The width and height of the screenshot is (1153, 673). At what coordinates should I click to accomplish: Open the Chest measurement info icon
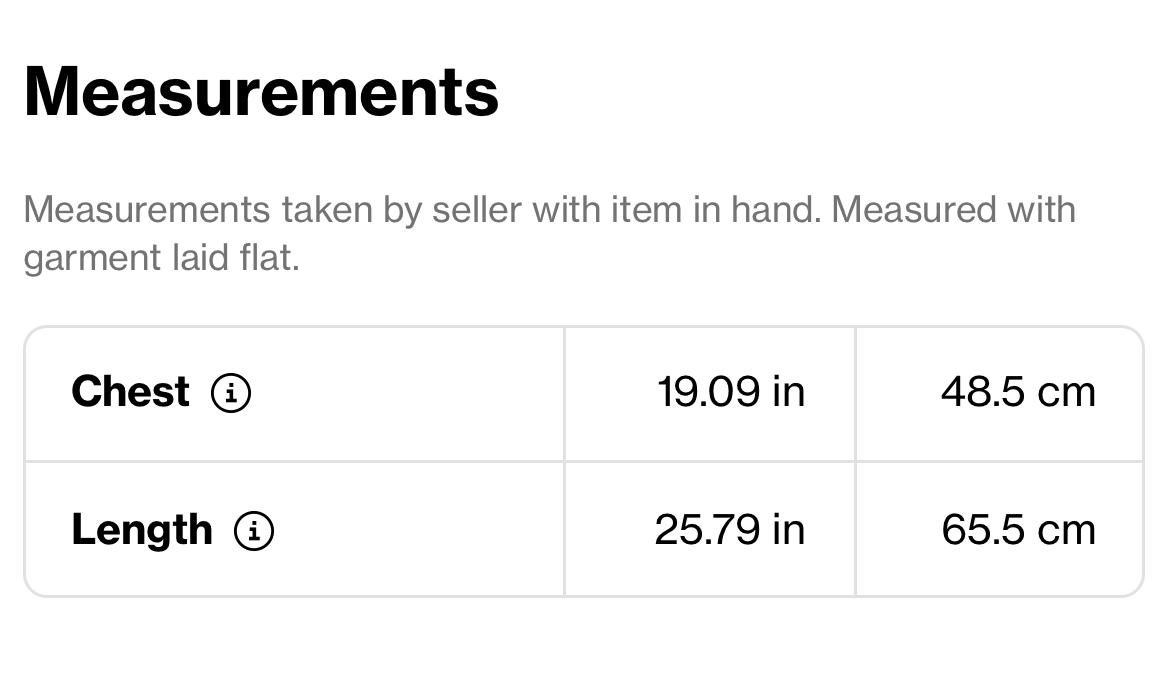[231, 392]
